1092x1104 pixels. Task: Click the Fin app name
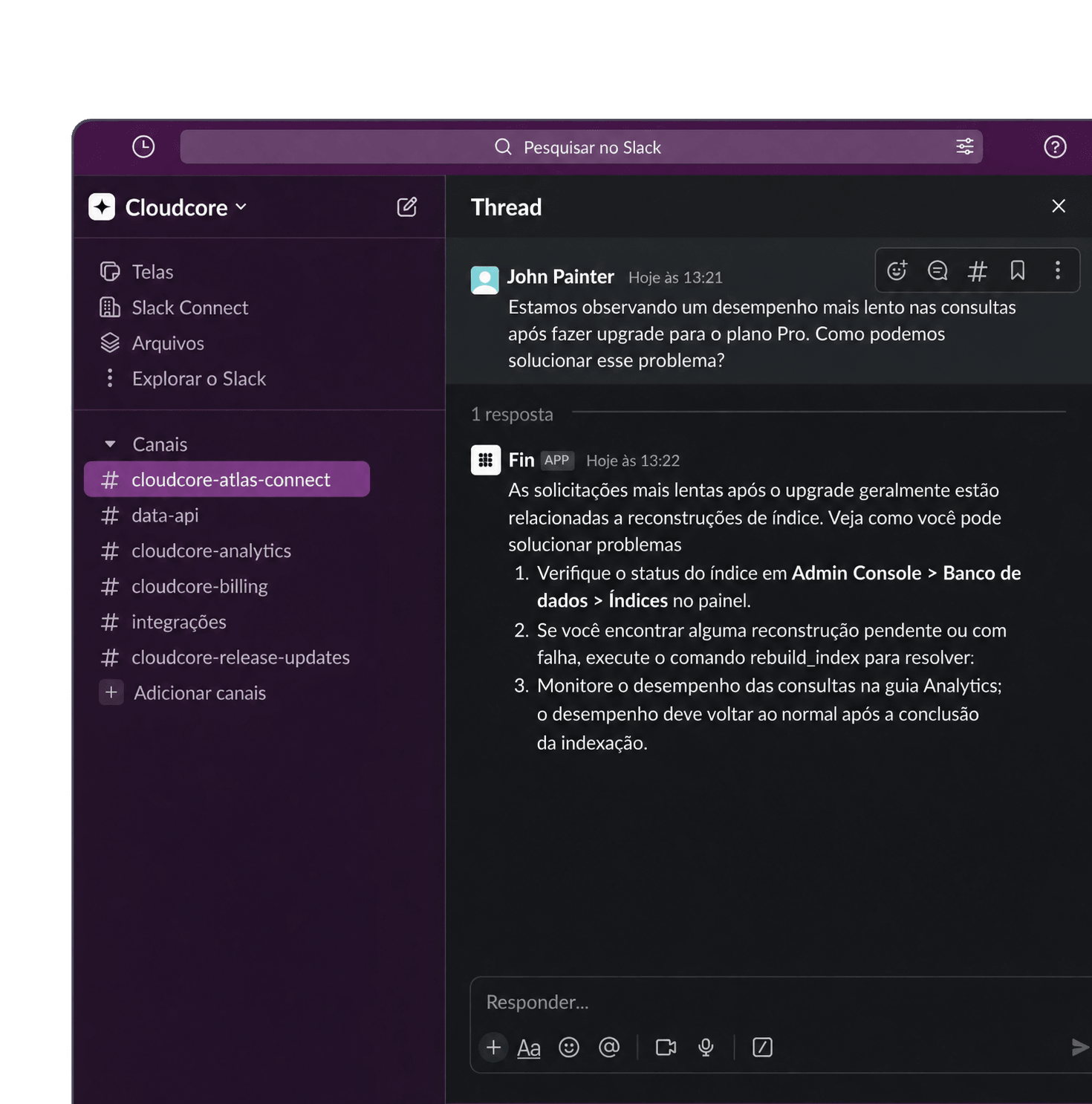tap(521, 460)
